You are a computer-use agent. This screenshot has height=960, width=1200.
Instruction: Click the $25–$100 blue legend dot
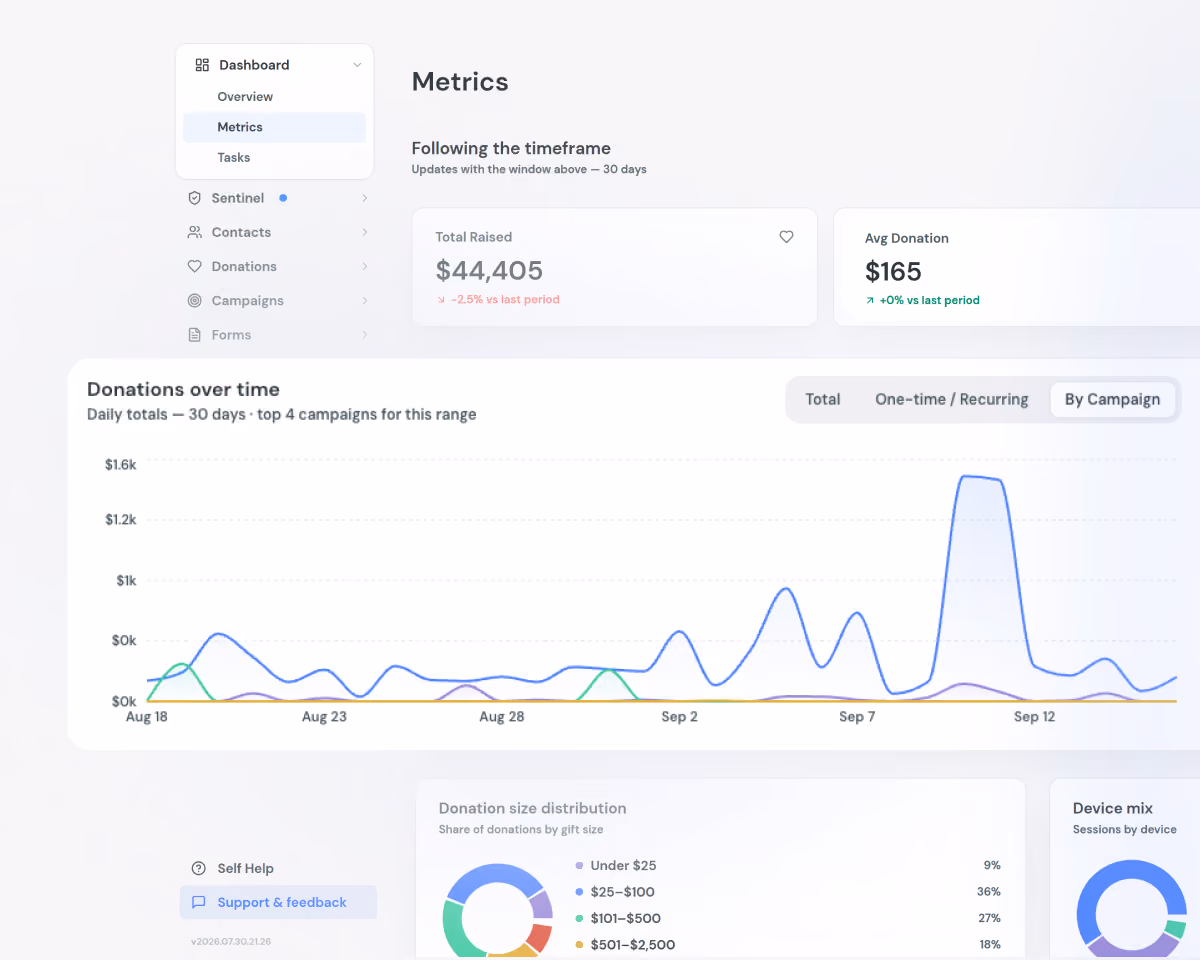pos(580,892)
